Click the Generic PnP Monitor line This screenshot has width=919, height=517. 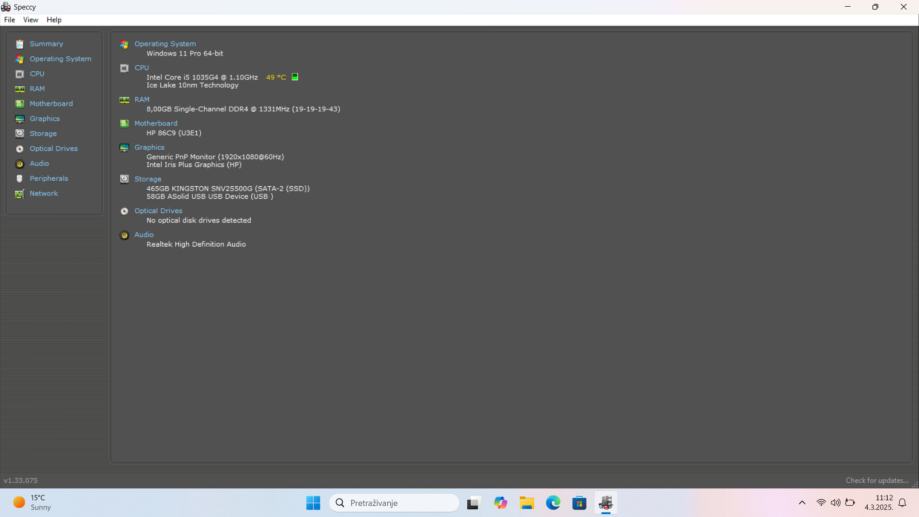coord(215,157)
